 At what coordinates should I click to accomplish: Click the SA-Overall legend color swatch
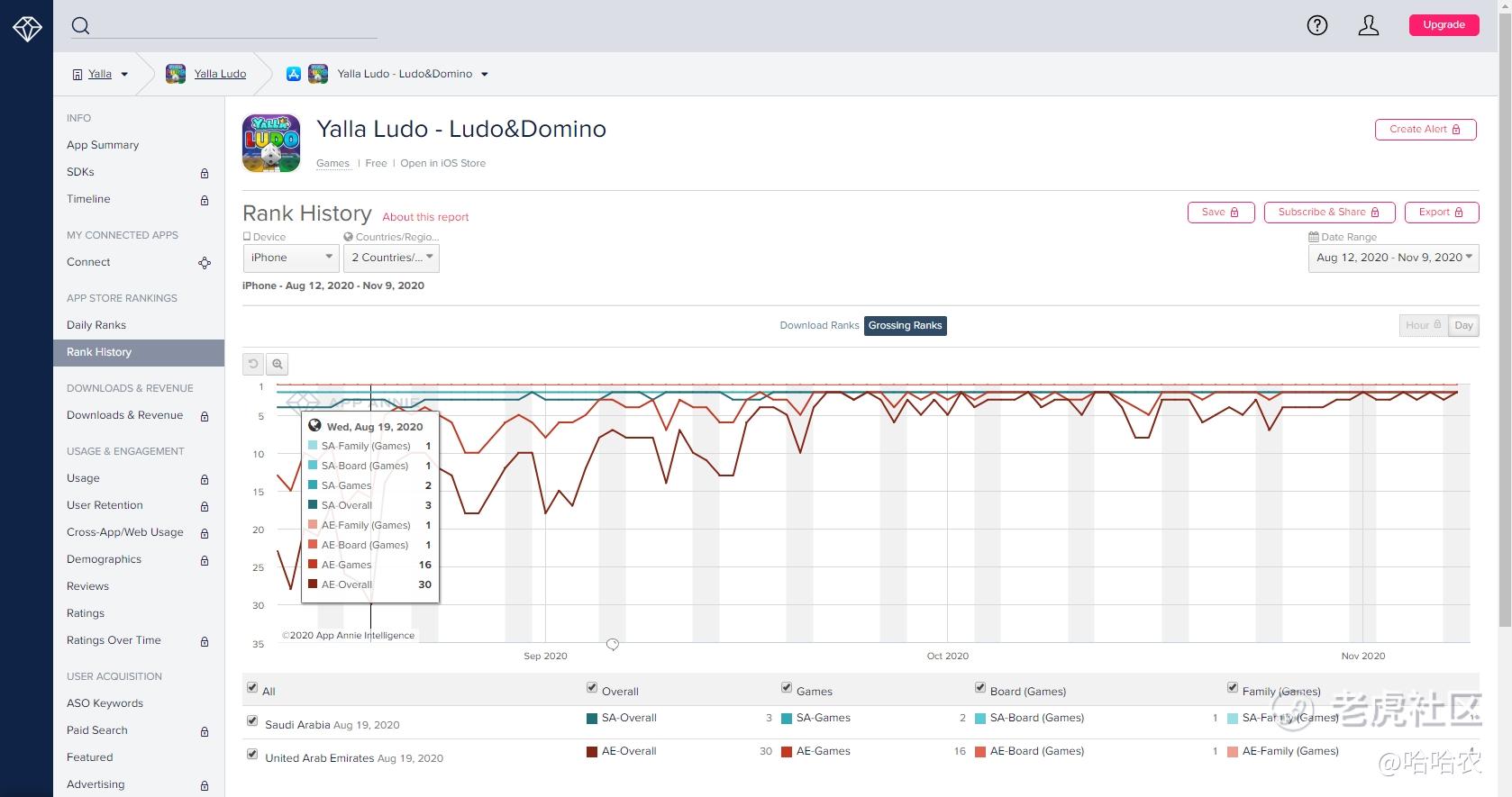click(592, 719)
